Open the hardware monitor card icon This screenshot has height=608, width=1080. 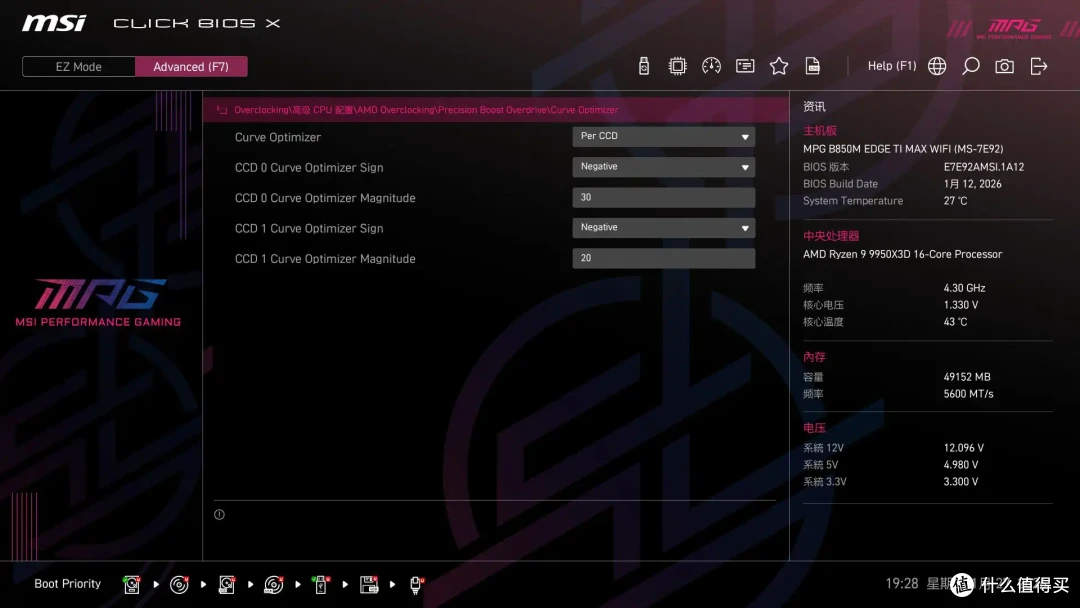coord(745,66)
